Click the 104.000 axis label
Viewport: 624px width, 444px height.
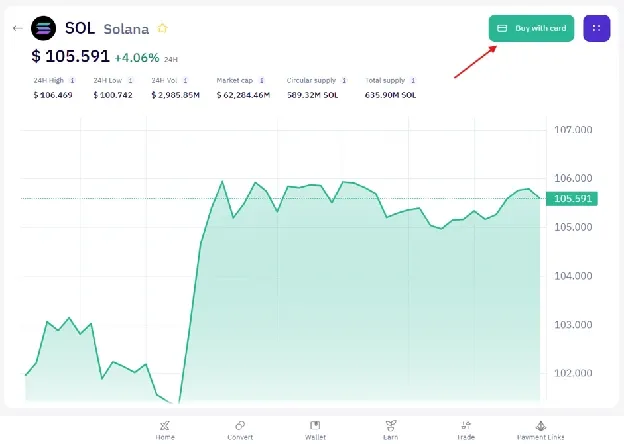pos(573,276)
